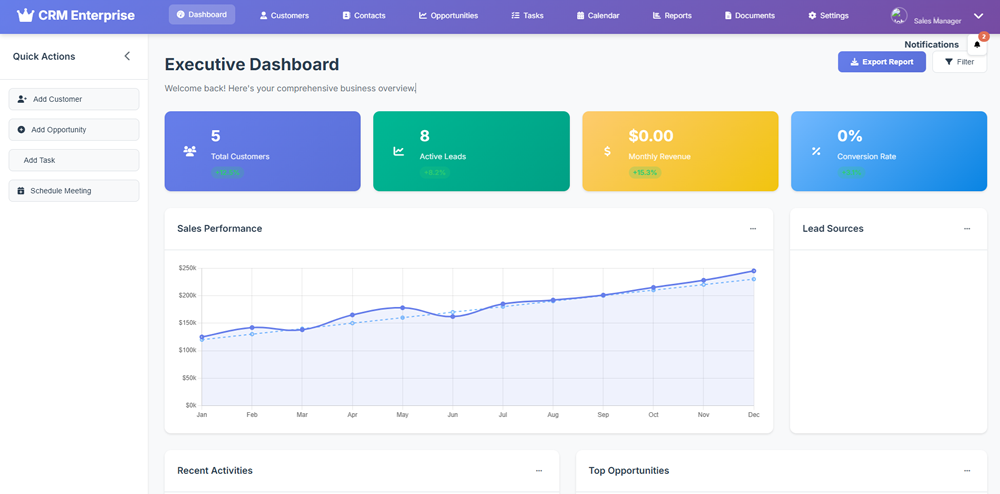Image resolution: width=1000 pixels, height=494 pixels.
Task: Click the Dec data point on chart
Action: pyautogui.click(x=753, y=271)
